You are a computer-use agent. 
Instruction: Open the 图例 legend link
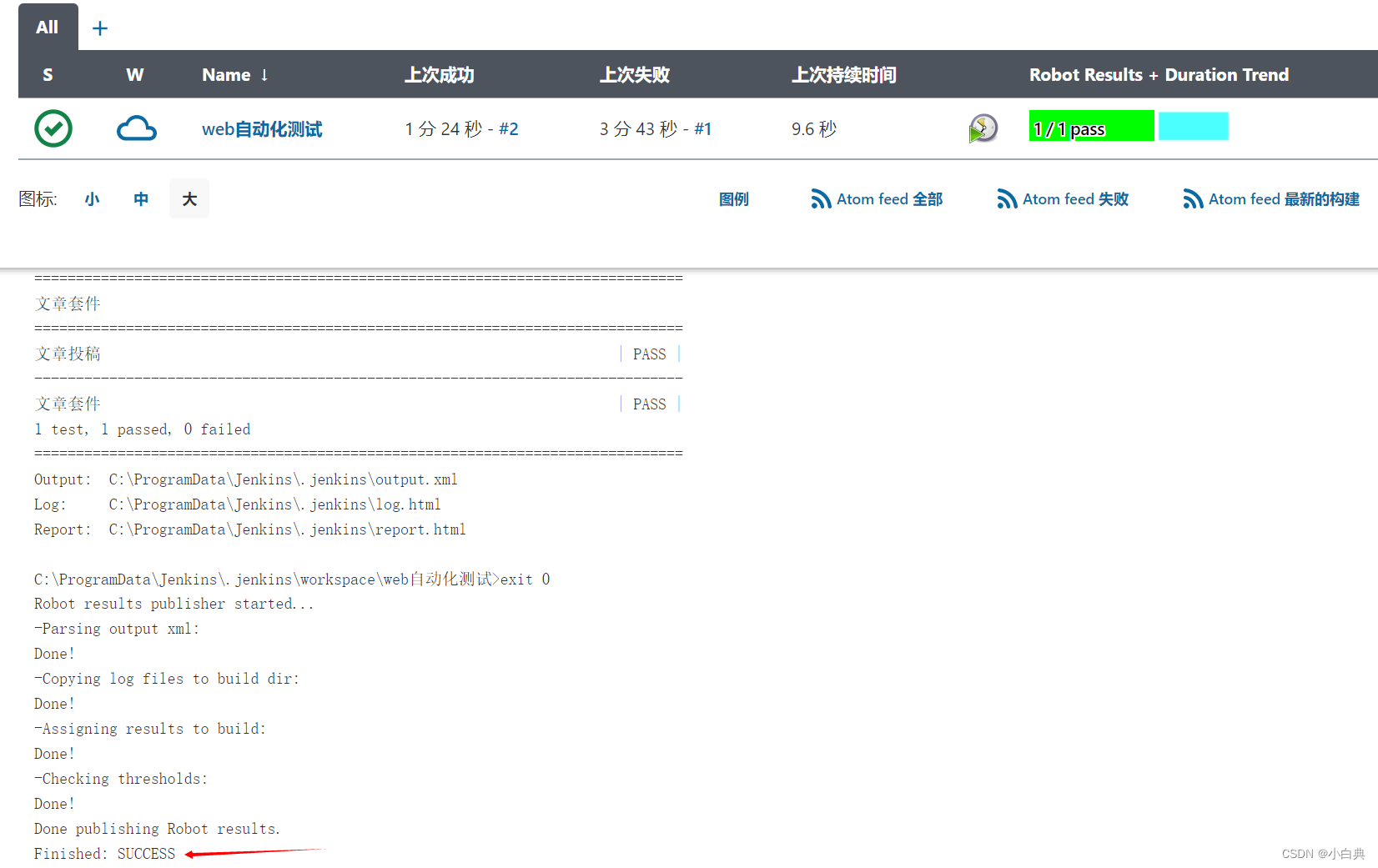(734, 199)
